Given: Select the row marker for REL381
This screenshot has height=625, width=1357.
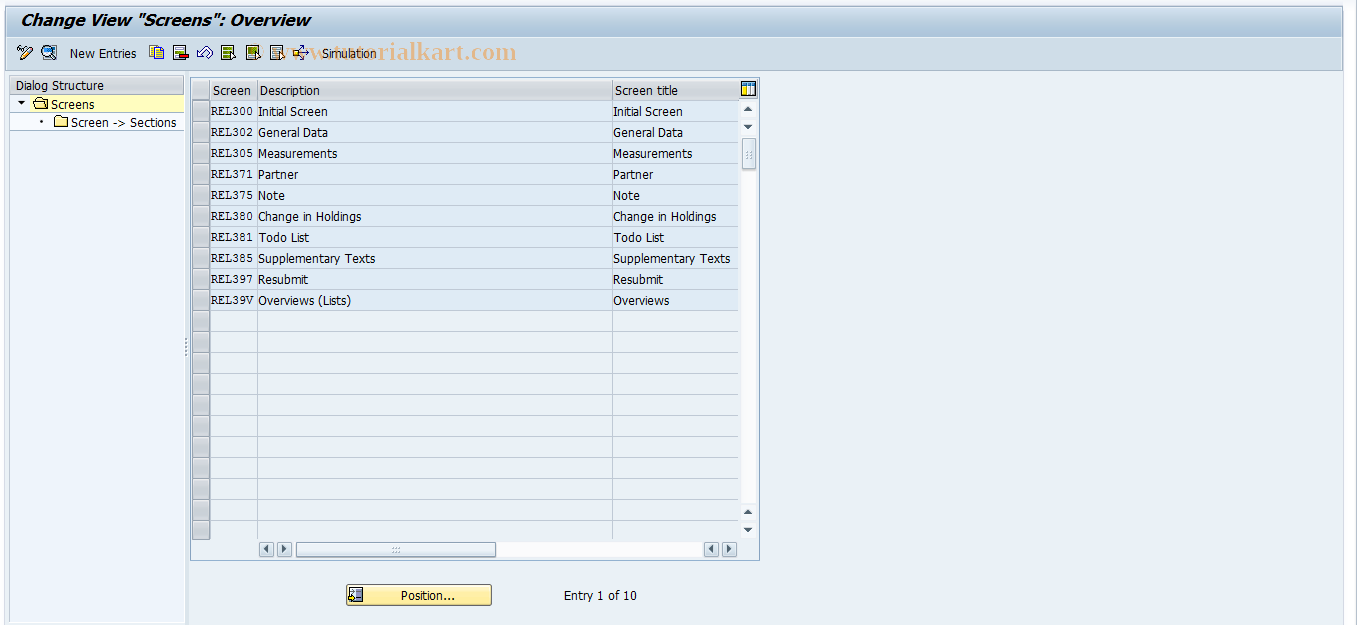Looking at the screenshot, I should pyautogui.click(x=201, y=237).
